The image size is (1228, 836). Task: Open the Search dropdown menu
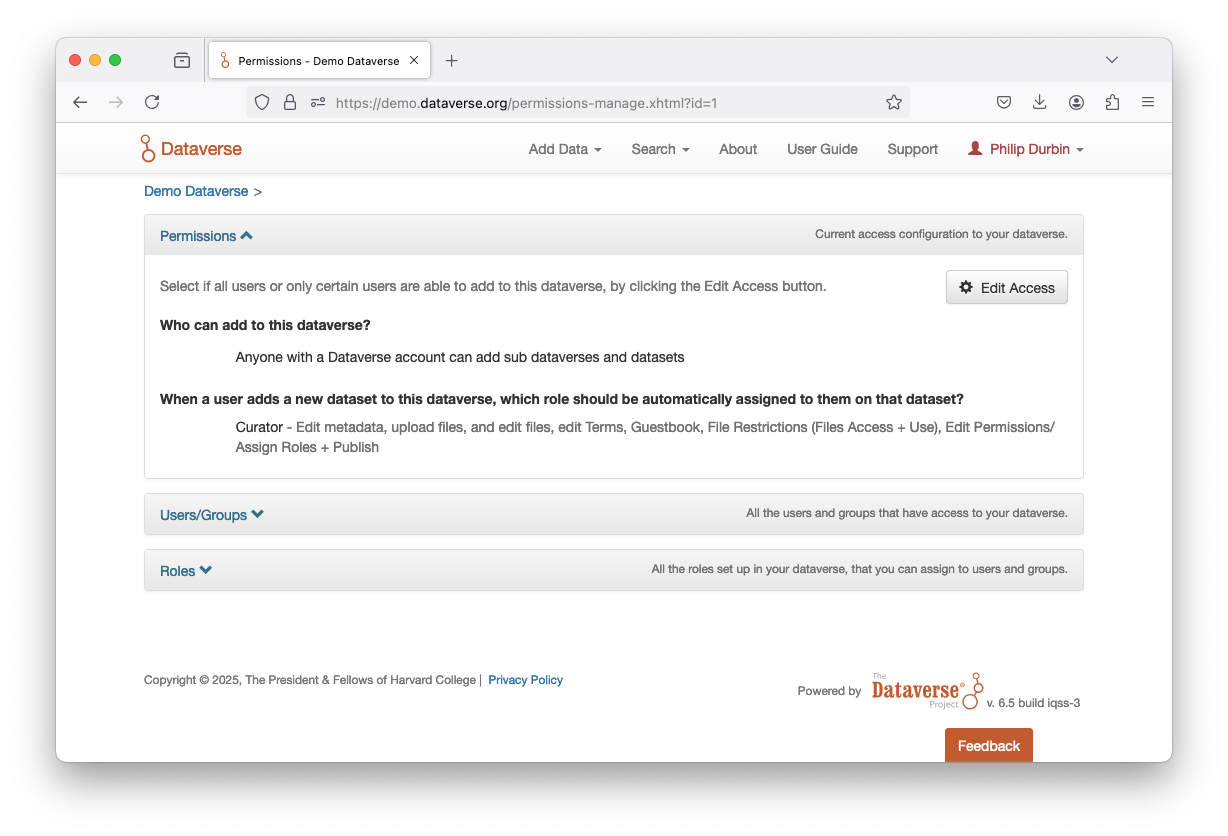click(x=660, y=149)
